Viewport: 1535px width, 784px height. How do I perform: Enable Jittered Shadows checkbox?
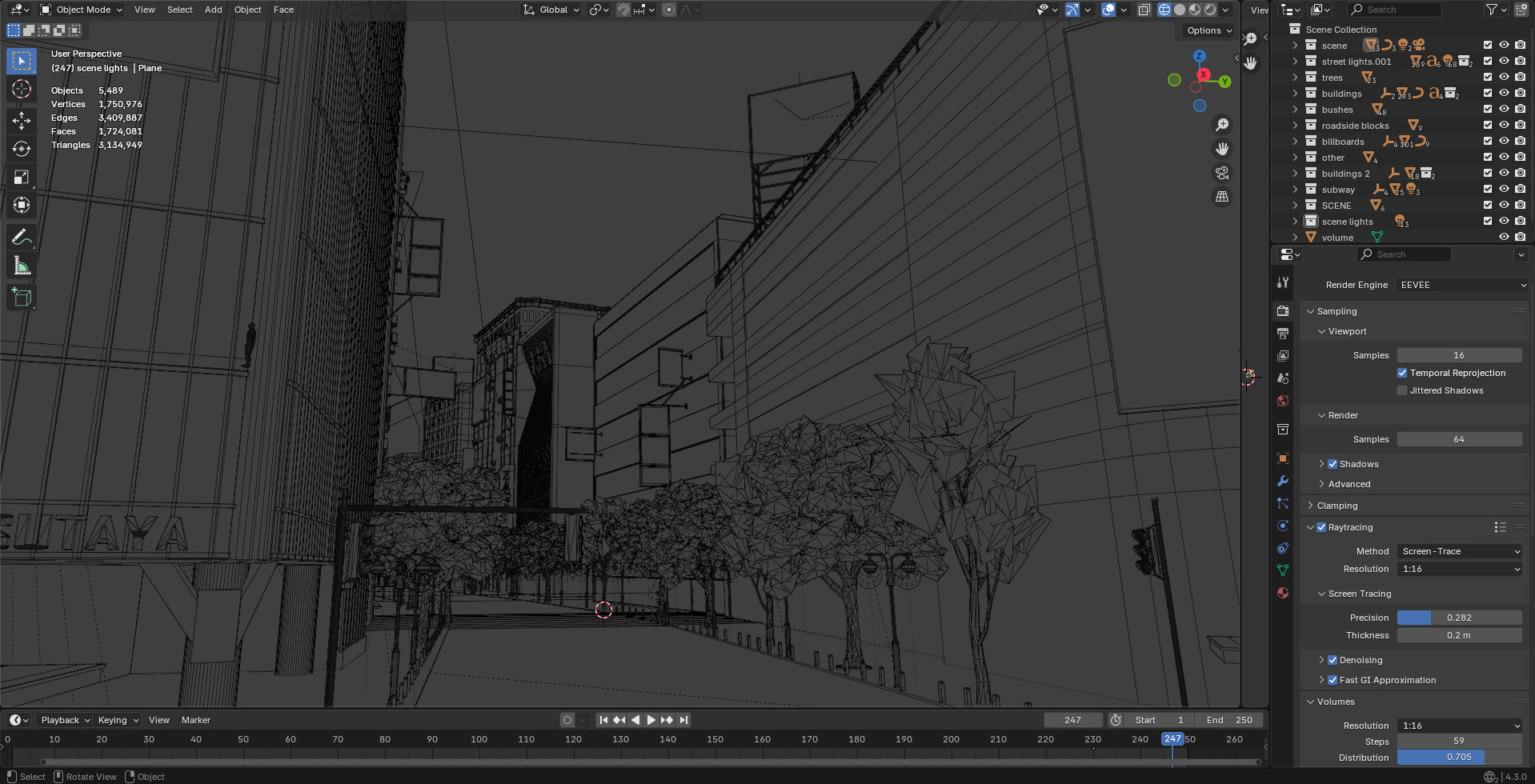[x=1402, y=390]
